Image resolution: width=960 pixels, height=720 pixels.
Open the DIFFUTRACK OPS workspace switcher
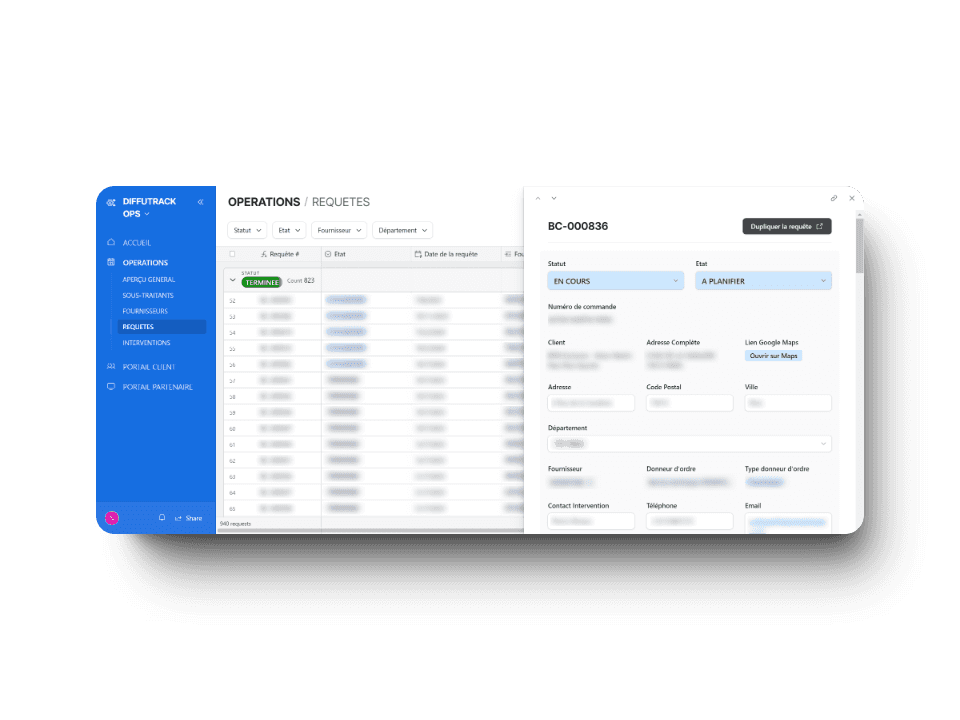pyautogui.click(x=149, y=208)
